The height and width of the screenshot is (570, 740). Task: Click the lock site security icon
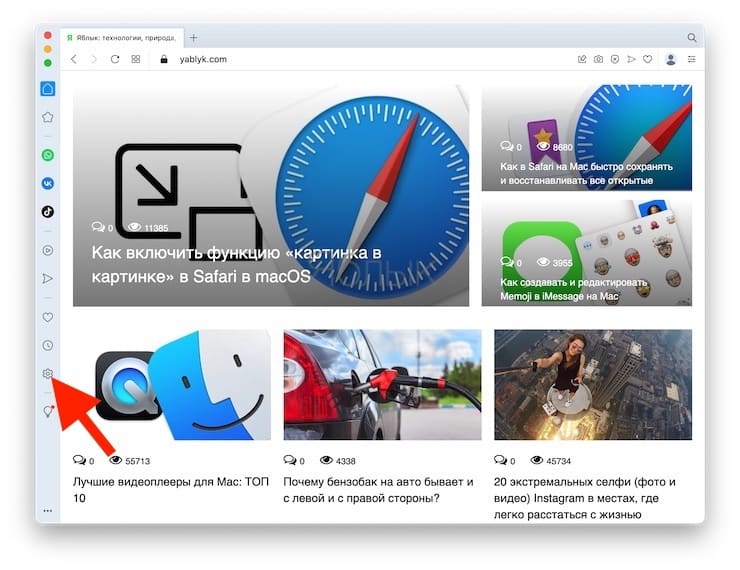pos(164,59)
